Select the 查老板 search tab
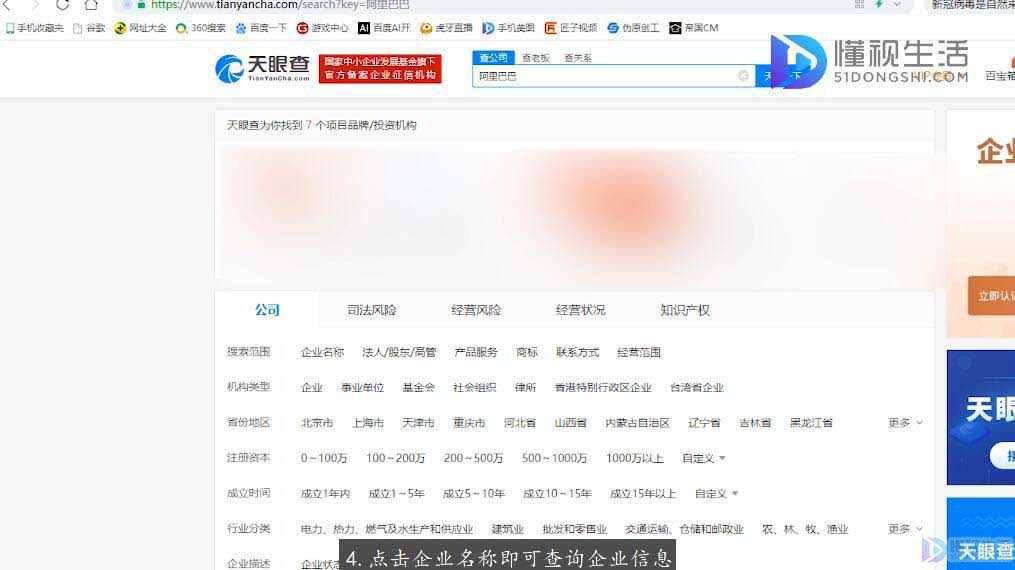Screen dimensions: 1015x570 pos(535,58)
